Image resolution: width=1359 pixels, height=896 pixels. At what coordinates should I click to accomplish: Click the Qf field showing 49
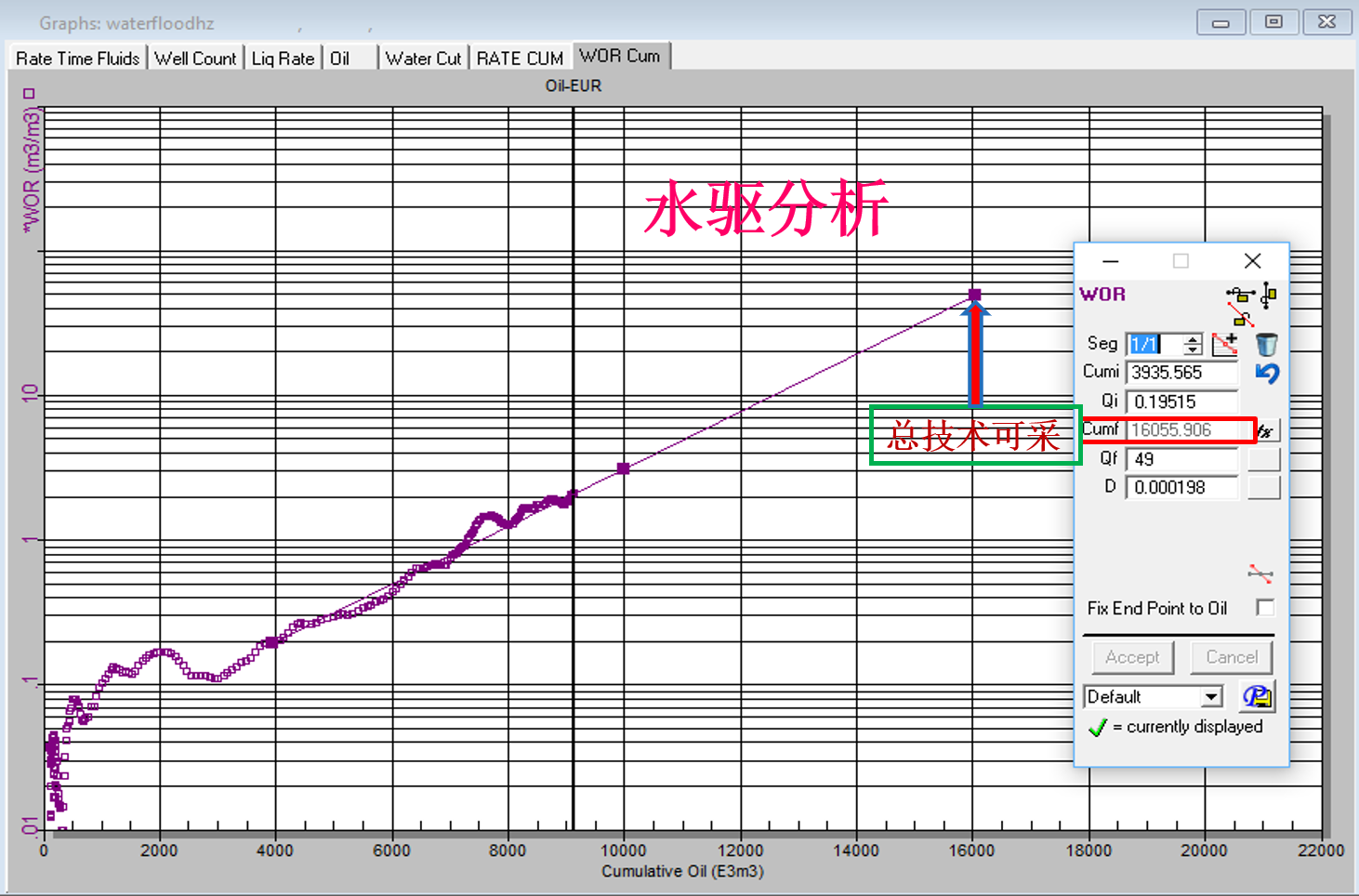pos(1182,459)
